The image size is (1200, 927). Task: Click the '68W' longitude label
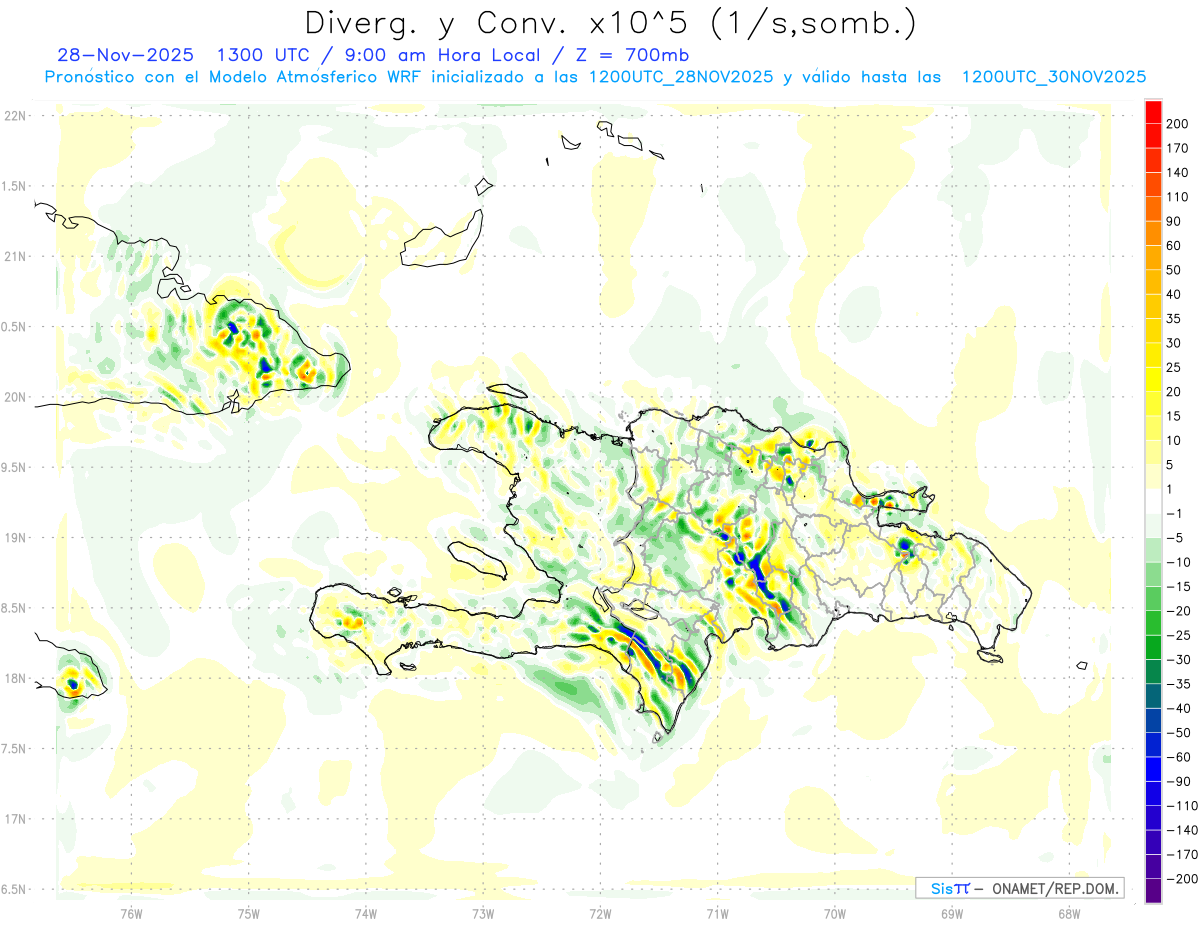(x=1069, y=913)
